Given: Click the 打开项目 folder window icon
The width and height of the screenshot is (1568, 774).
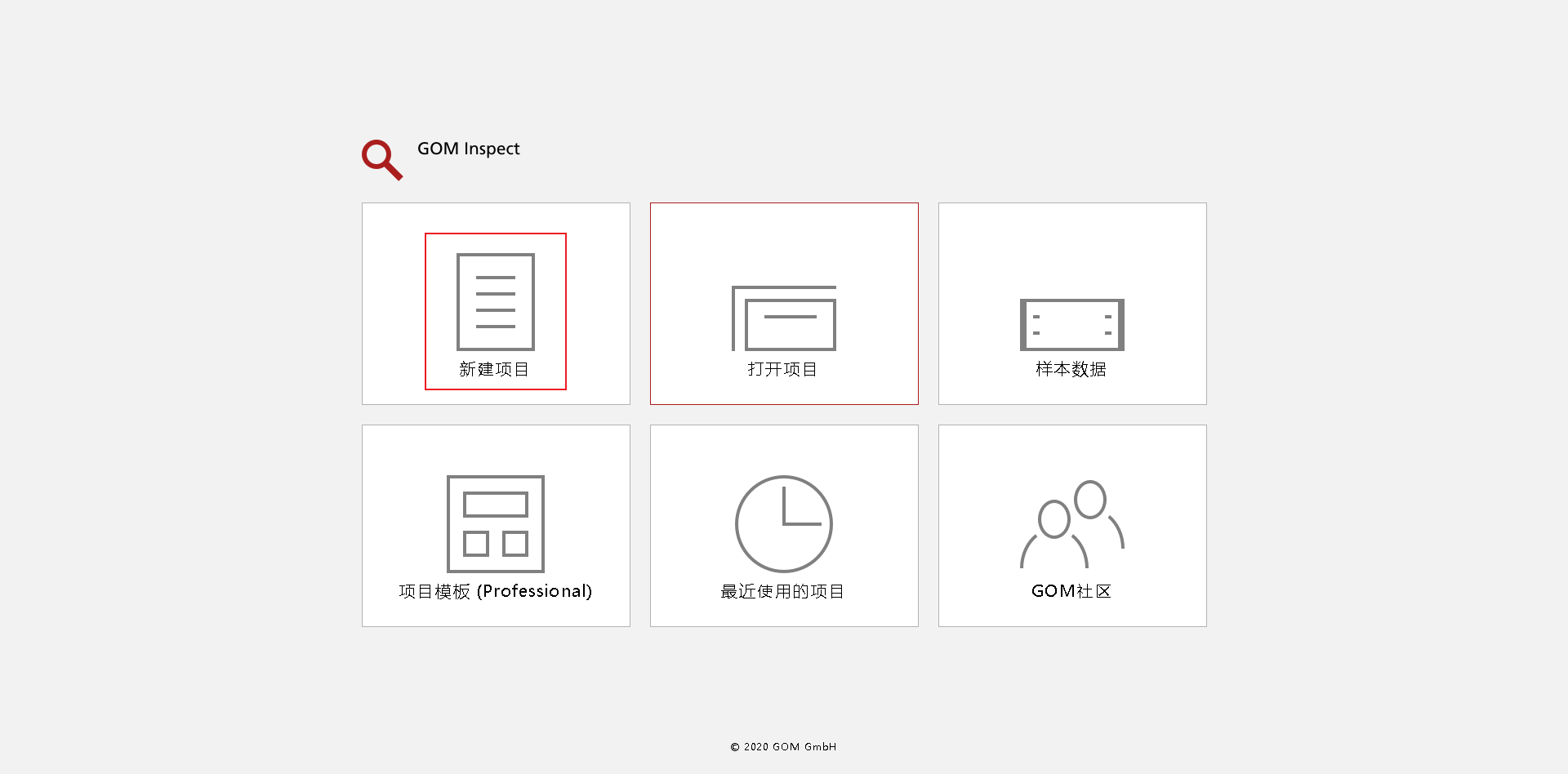Looking at the screenshot, I should 784,318.
